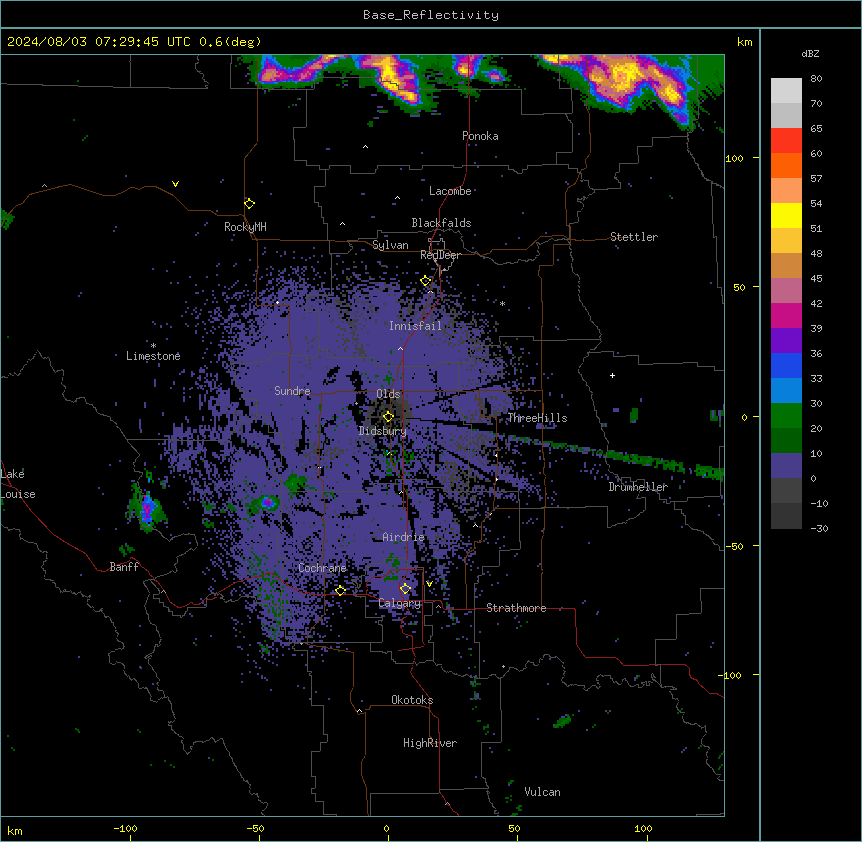Click the Calgary city label
Viewport: 862px width, 842px height.
tap(400, 603)
